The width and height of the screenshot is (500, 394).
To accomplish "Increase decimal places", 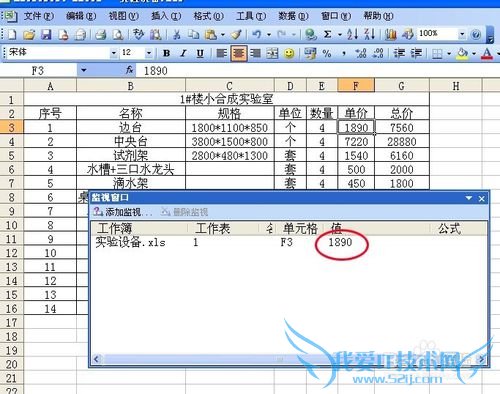I will coord(361,53).
